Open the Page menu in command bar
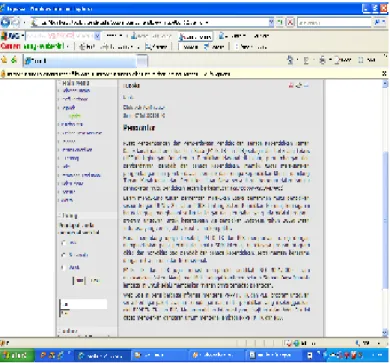390x363 pixels. pos(343,60)
